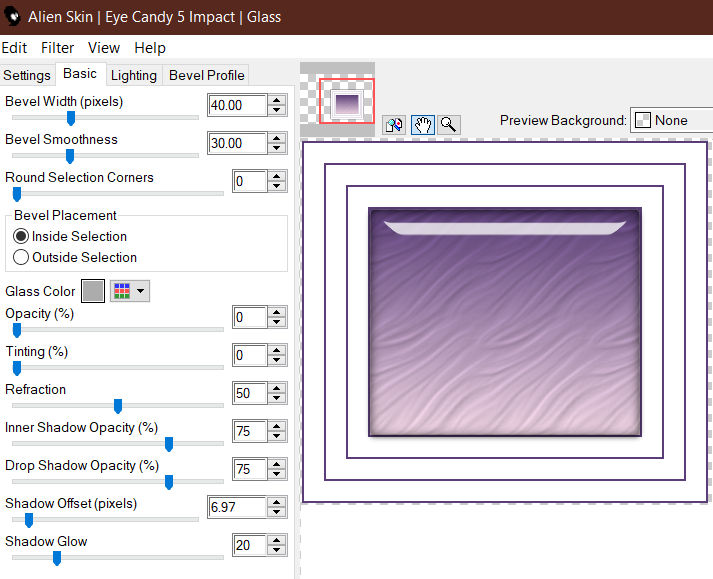
Task: Open the Glass Color palette grid icon
Action: (122, 291)
